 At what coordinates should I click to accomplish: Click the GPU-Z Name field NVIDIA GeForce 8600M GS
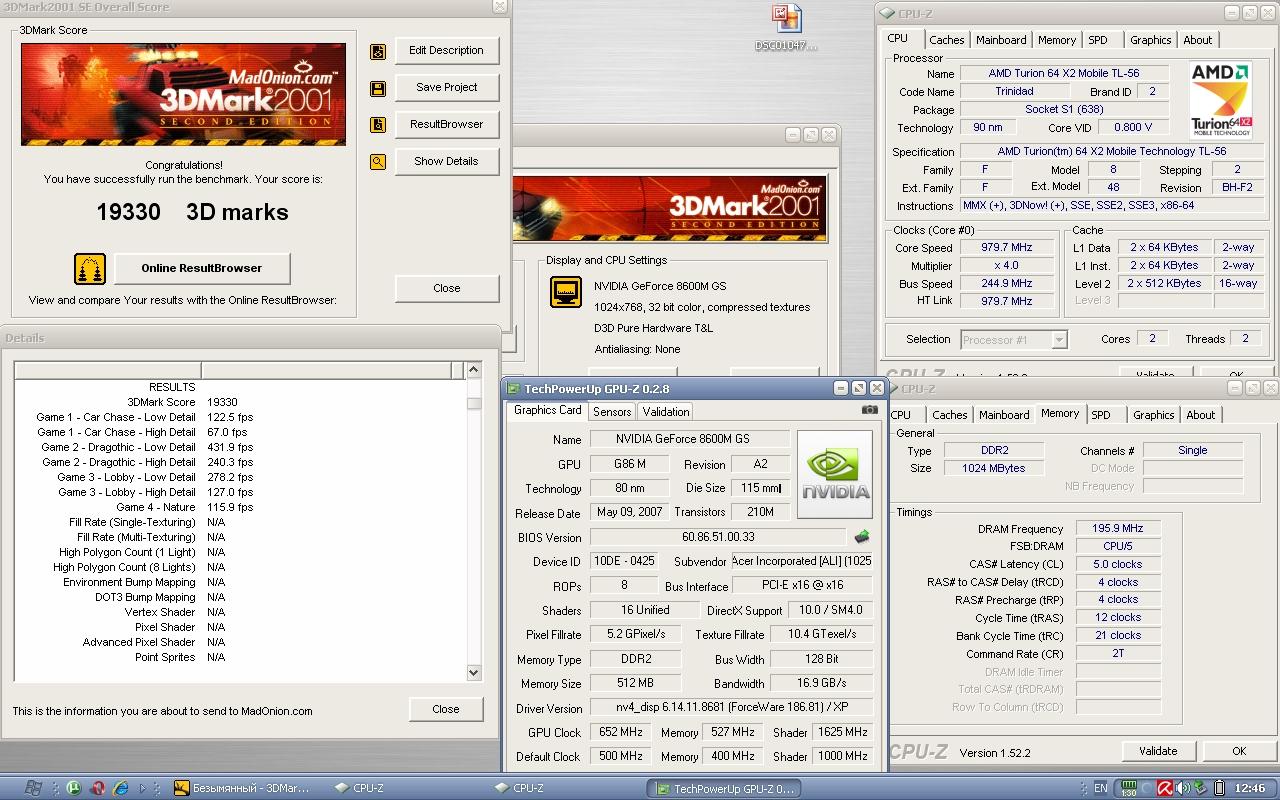(689, 439)
